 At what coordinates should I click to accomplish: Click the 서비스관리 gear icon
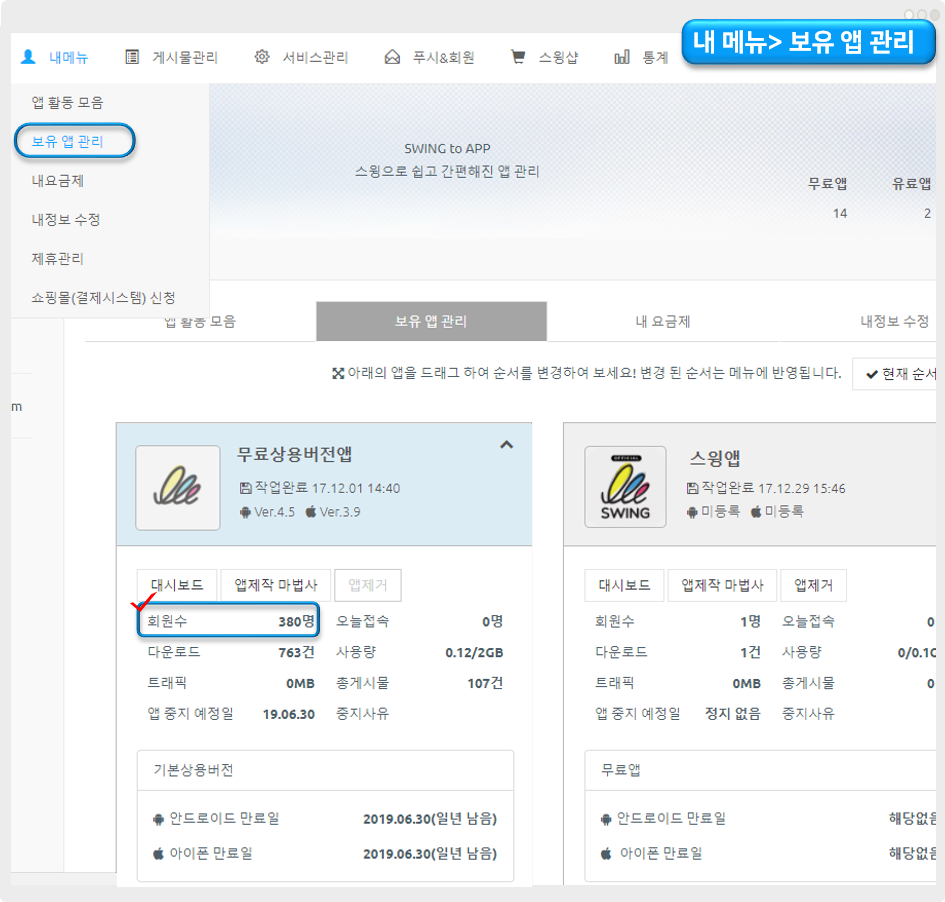click(x=262, y=57)
